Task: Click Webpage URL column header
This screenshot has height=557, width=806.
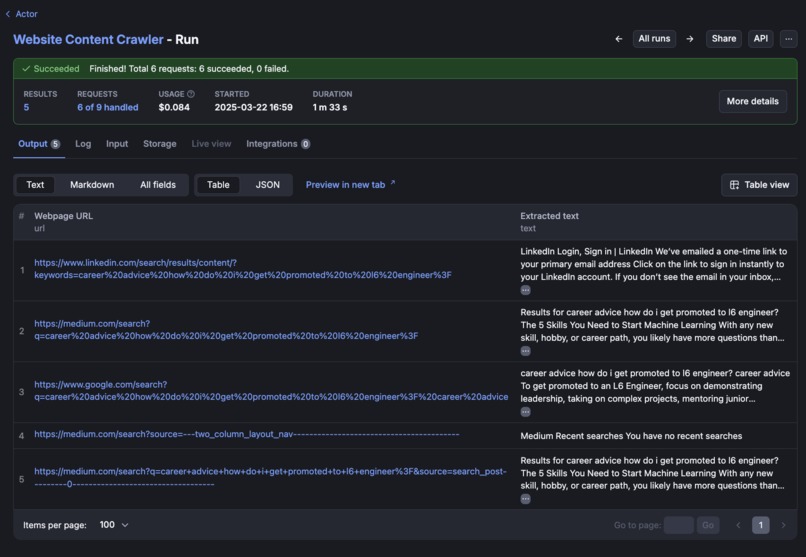Action: pyautogui.click(x=63, y=216)
